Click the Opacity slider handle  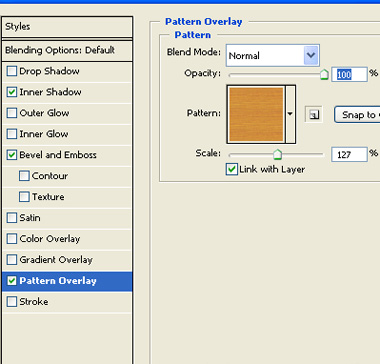pyautogui.click(x=324, y=75)
